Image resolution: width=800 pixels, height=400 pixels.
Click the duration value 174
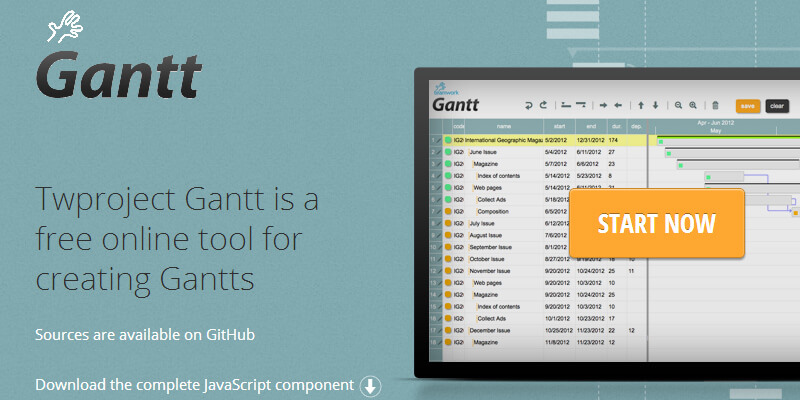point(613,140)
